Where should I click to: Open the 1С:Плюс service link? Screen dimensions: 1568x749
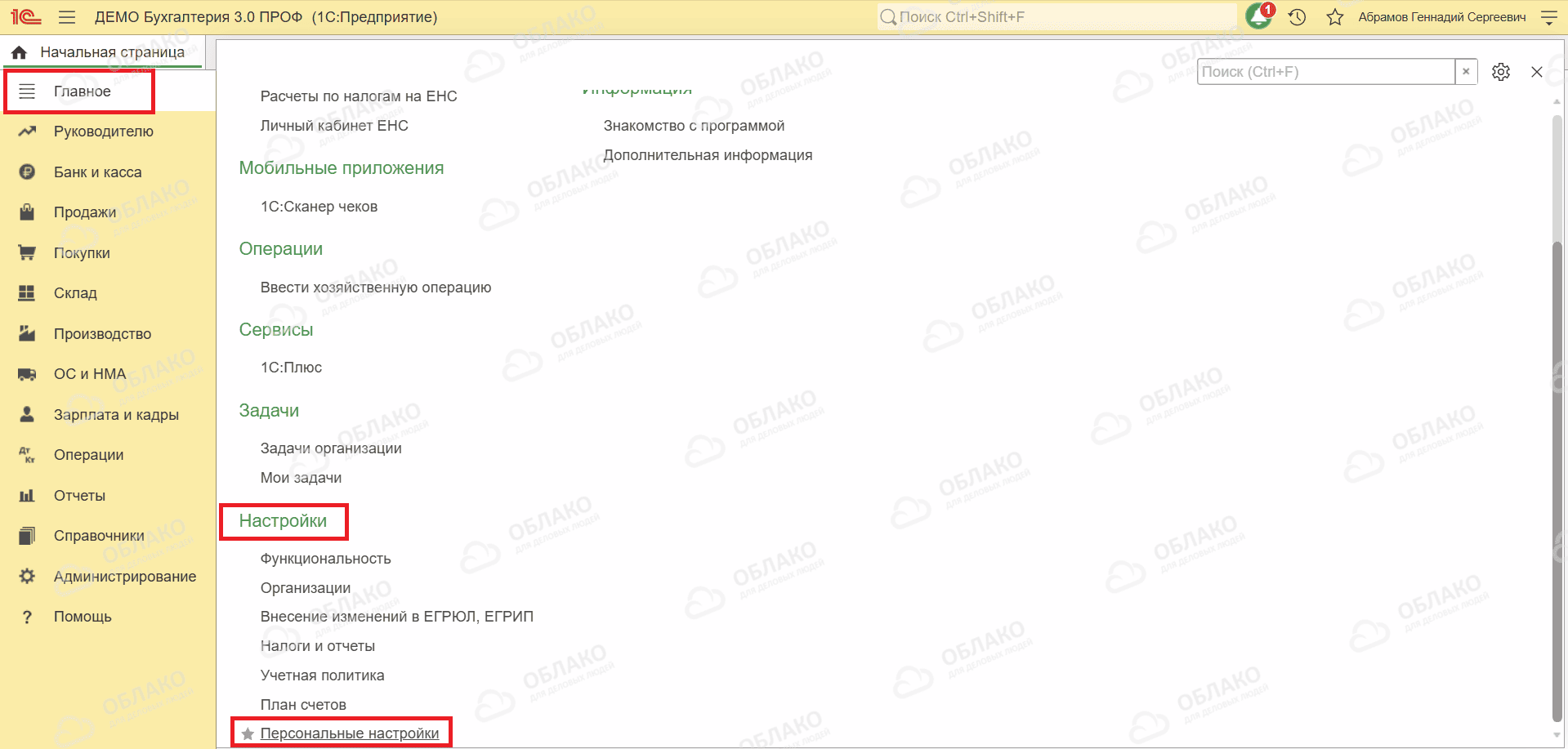tap(291, 368)
